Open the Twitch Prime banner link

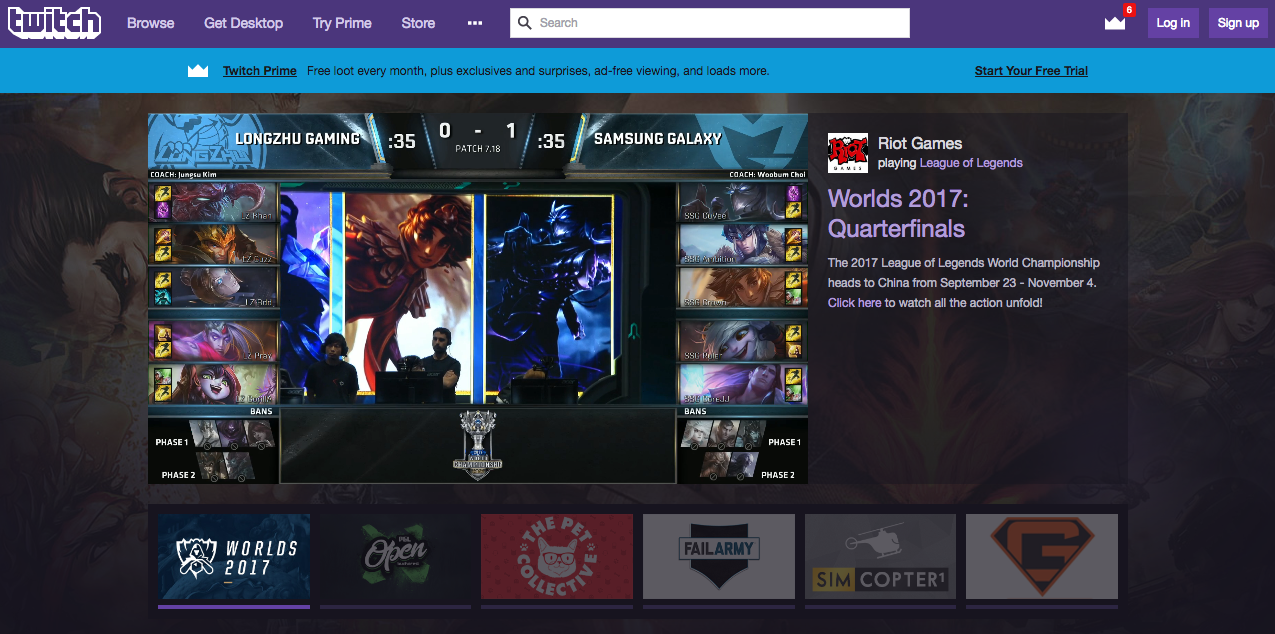[260, 71]
